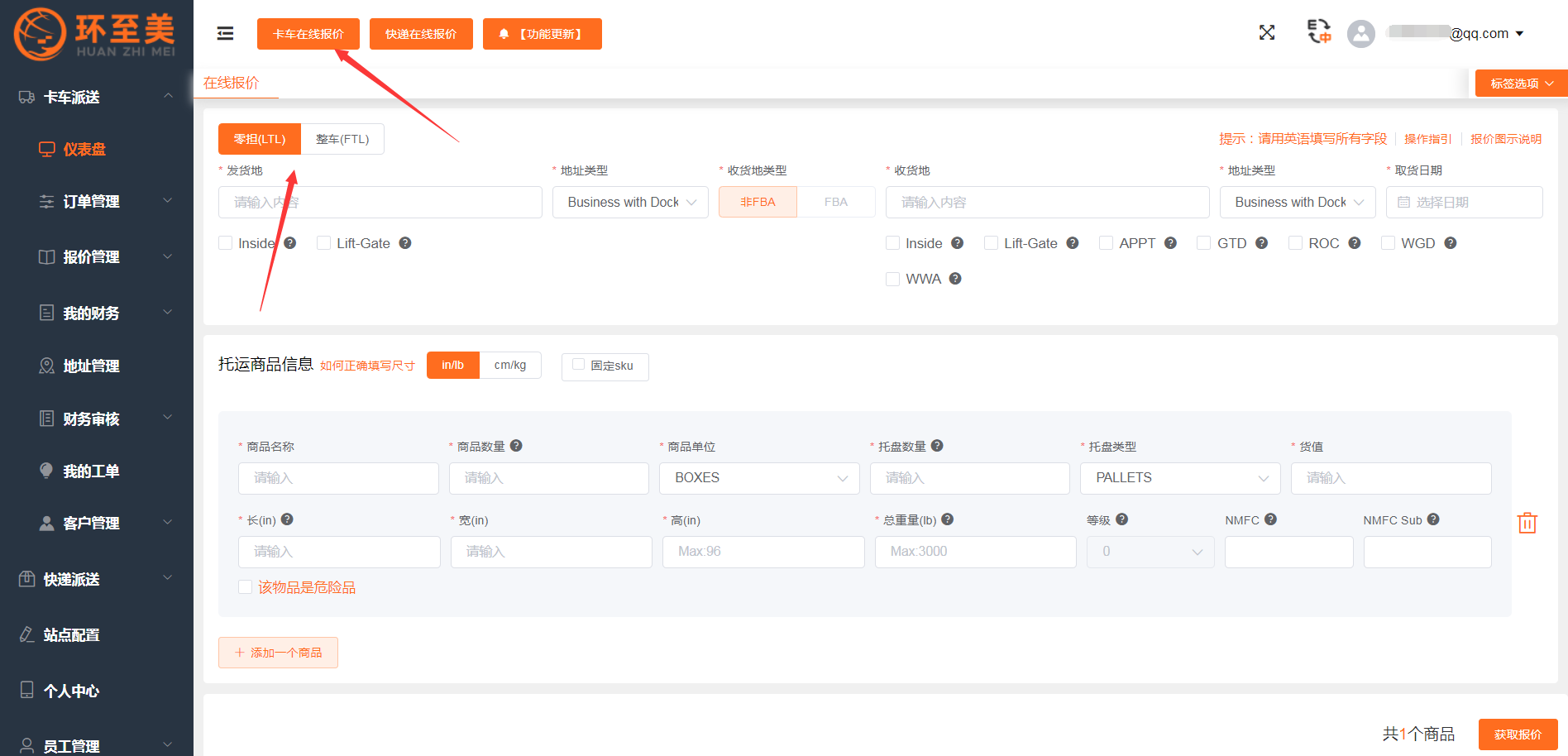Click help icon next to APPT
This screenshot has height=756, width=1568.
pos(1170,243)
